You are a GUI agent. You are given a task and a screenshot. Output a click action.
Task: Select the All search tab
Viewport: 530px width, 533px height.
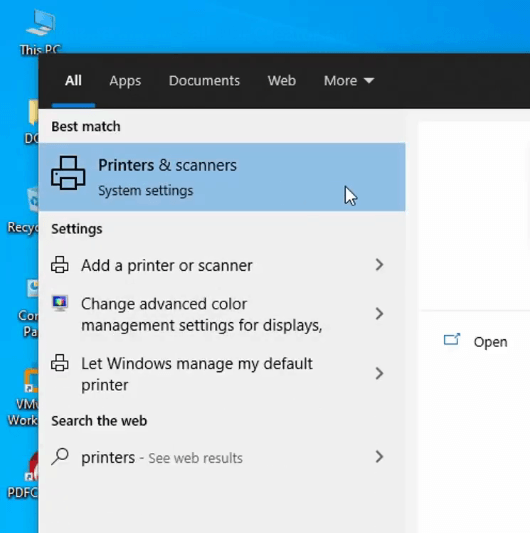tap(73, 81)
